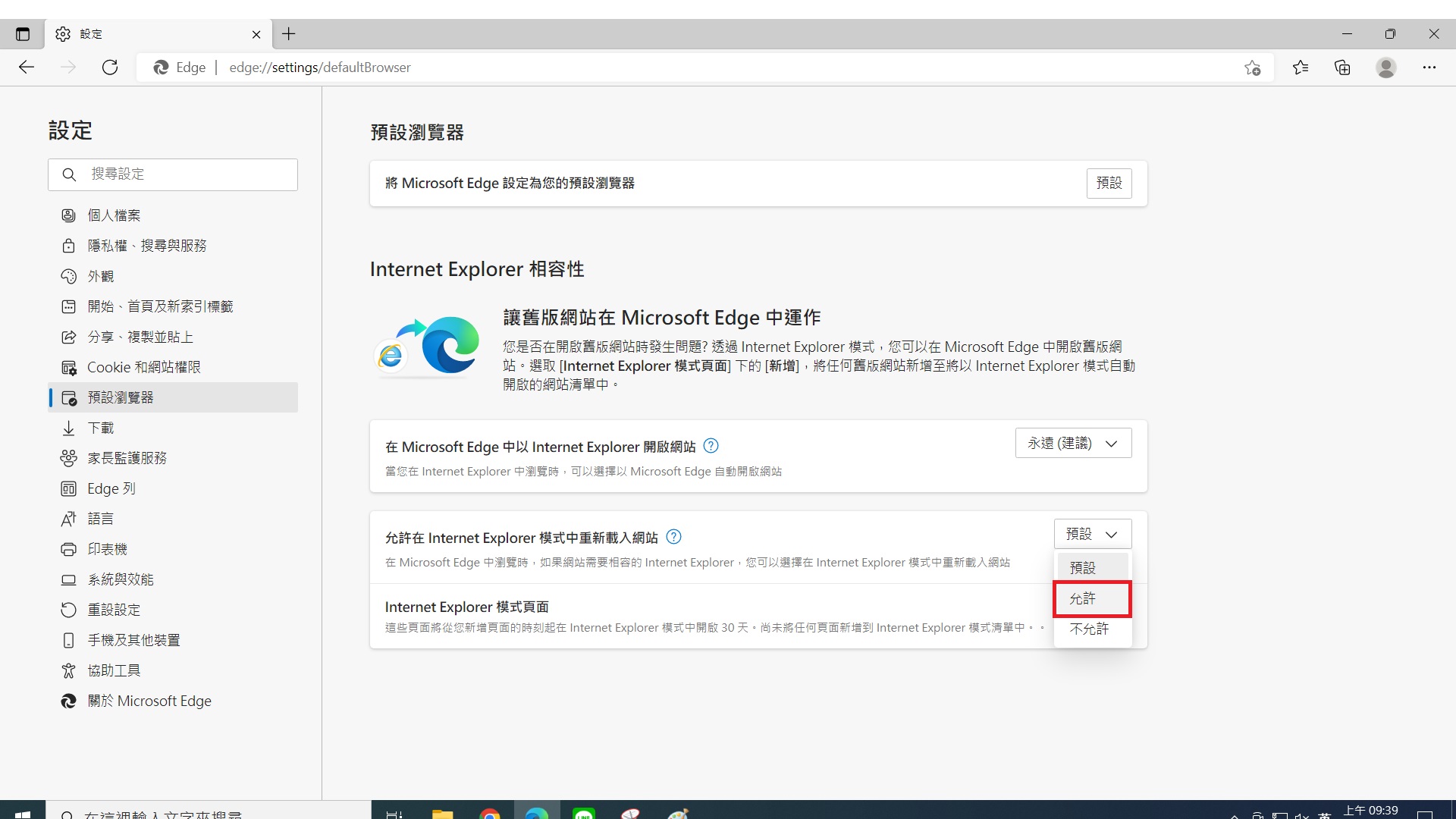1456x819 pixels.
Task: Choose 不允許 option in the dropdown list
Action: tap(1093, 629)
